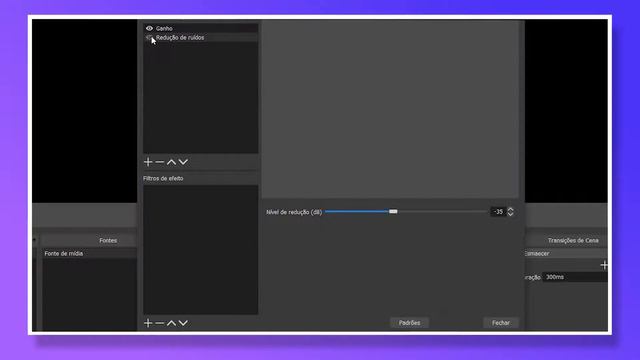This screenshot has height=360, width=640.
Task: Decrease reduction level with stepper down arrow
Action: 510,214
